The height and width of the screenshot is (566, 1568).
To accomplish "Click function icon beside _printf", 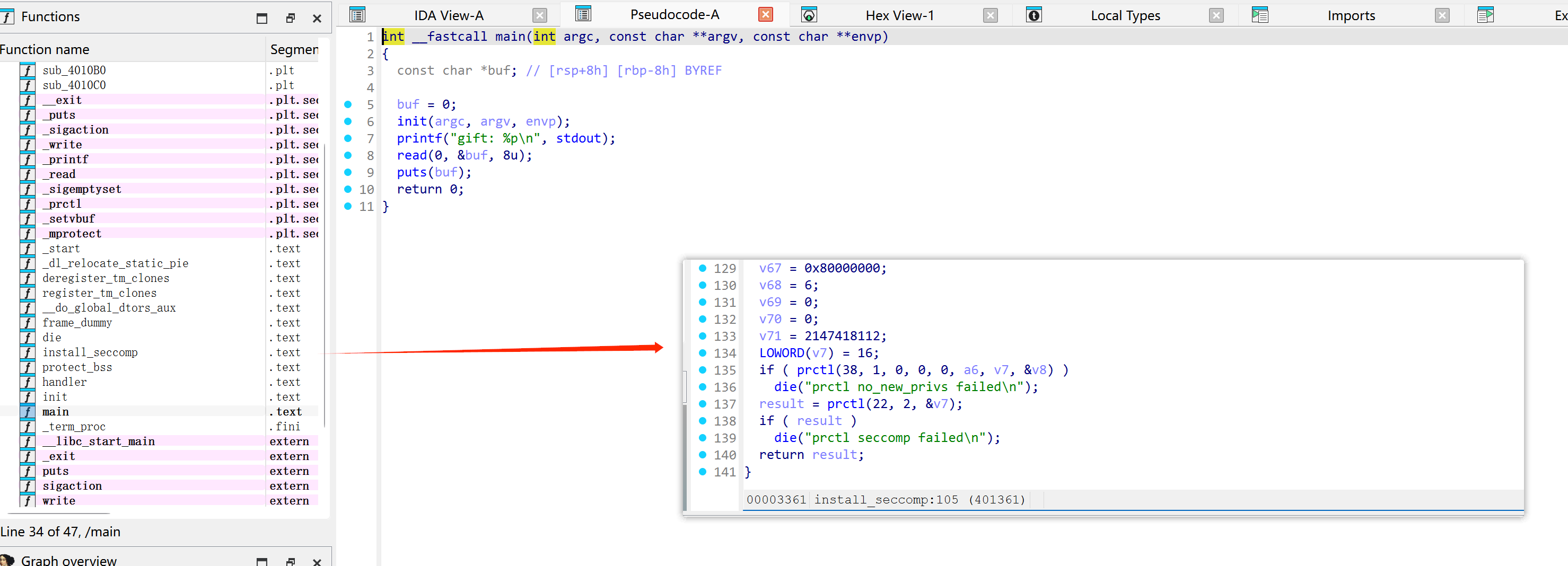I will click(x=28, y=160).
